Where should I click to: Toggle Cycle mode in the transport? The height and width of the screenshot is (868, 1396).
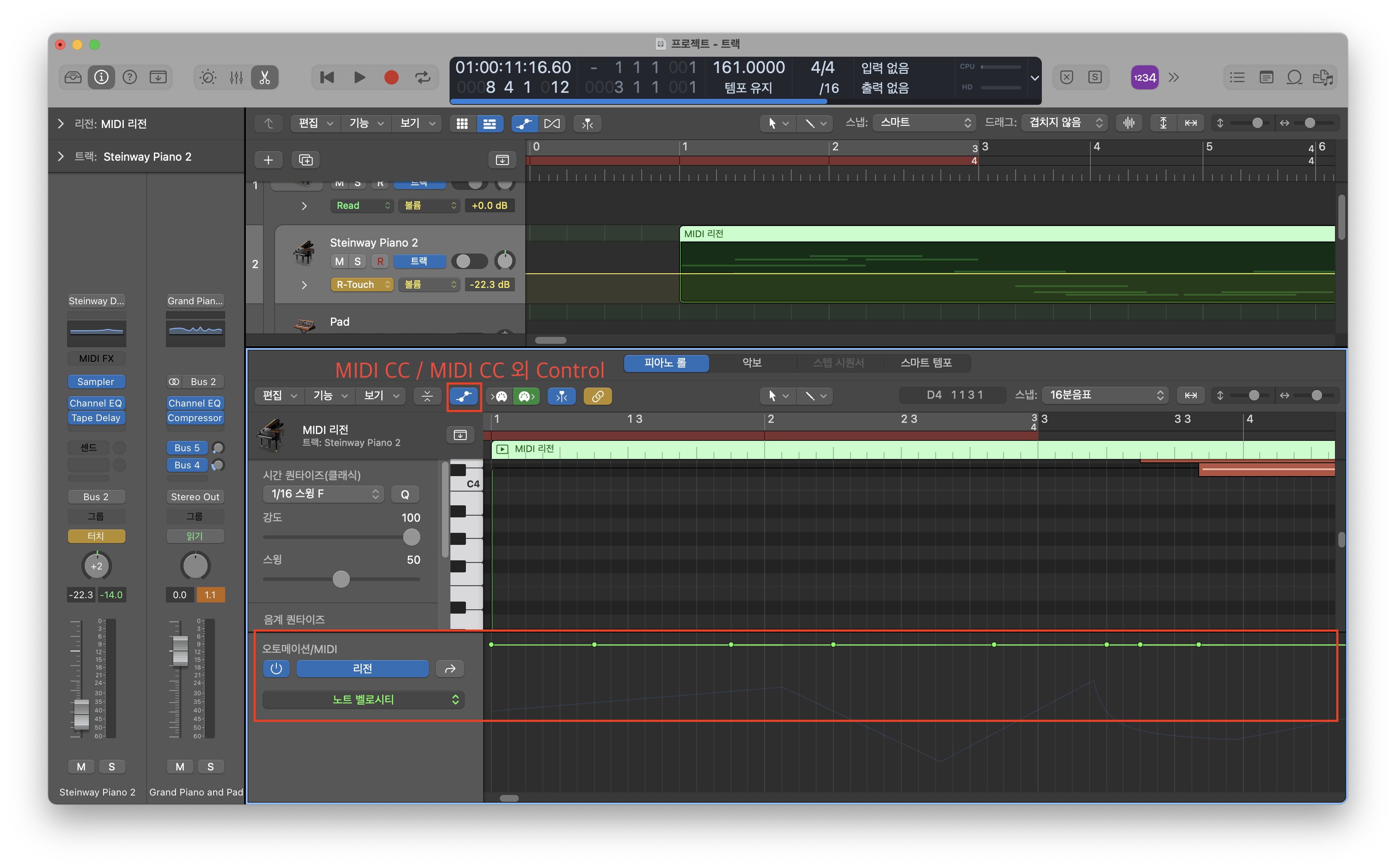(x=422, y=77)
